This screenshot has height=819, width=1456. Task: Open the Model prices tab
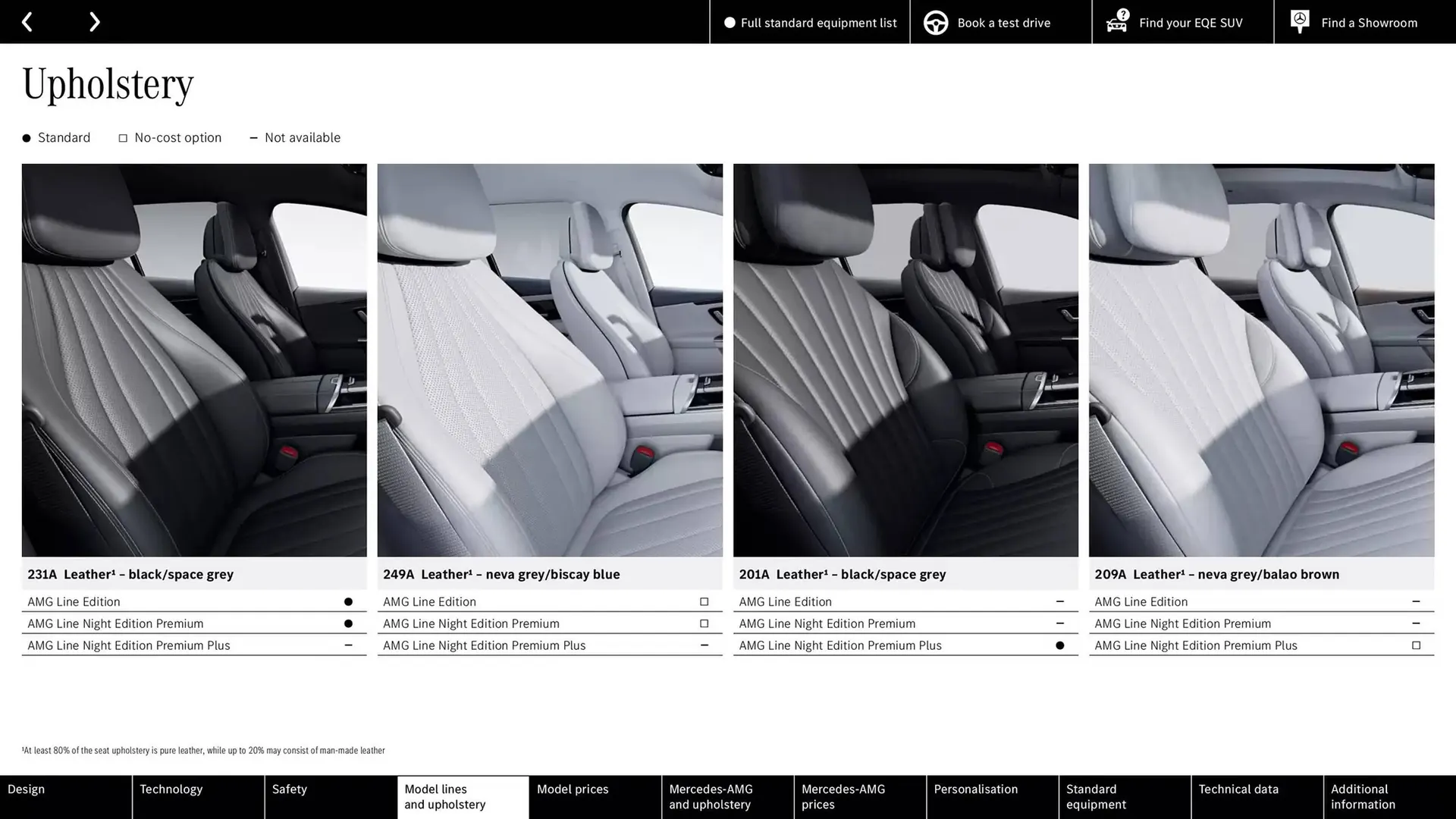595,797
